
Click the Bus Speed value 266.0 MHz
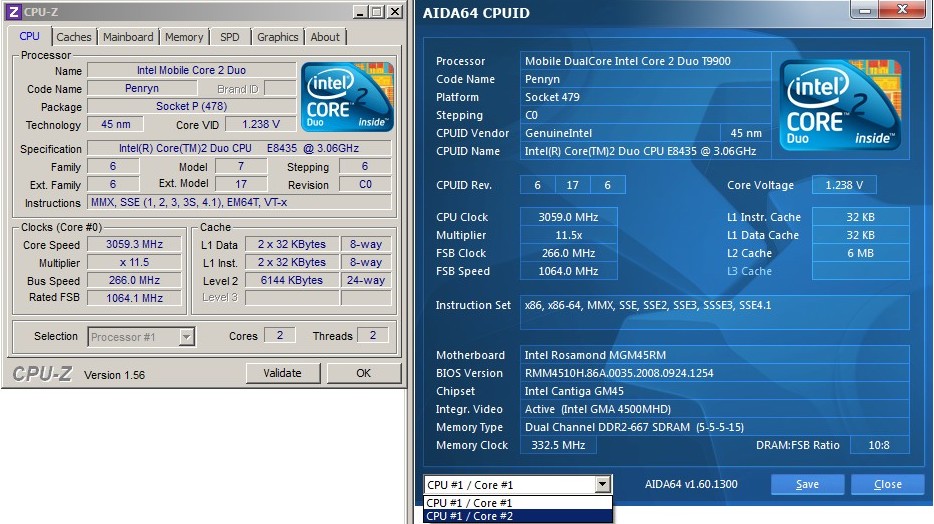(x=135, y=280)
